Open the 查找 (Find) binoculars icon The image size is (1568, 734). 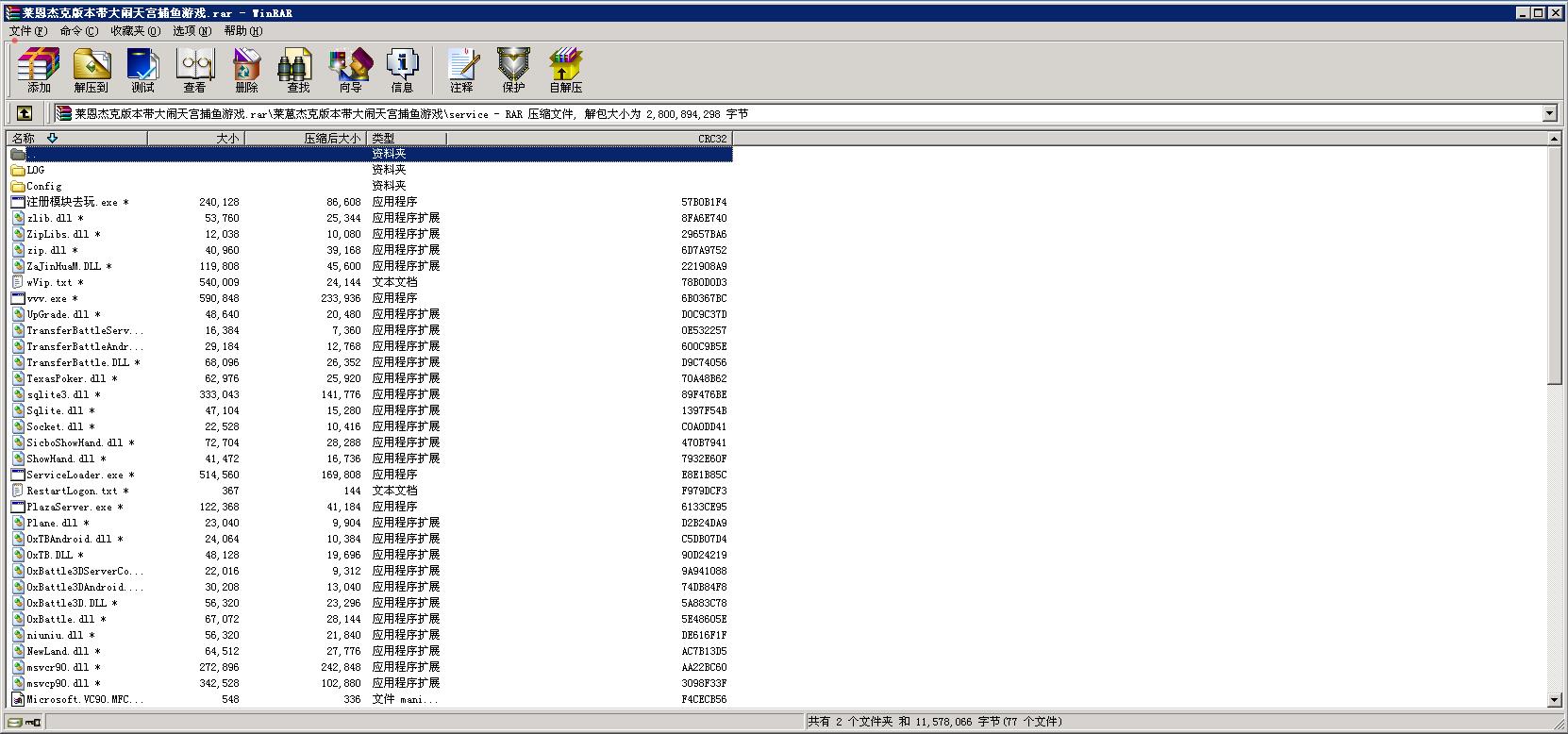pos(298,71)
